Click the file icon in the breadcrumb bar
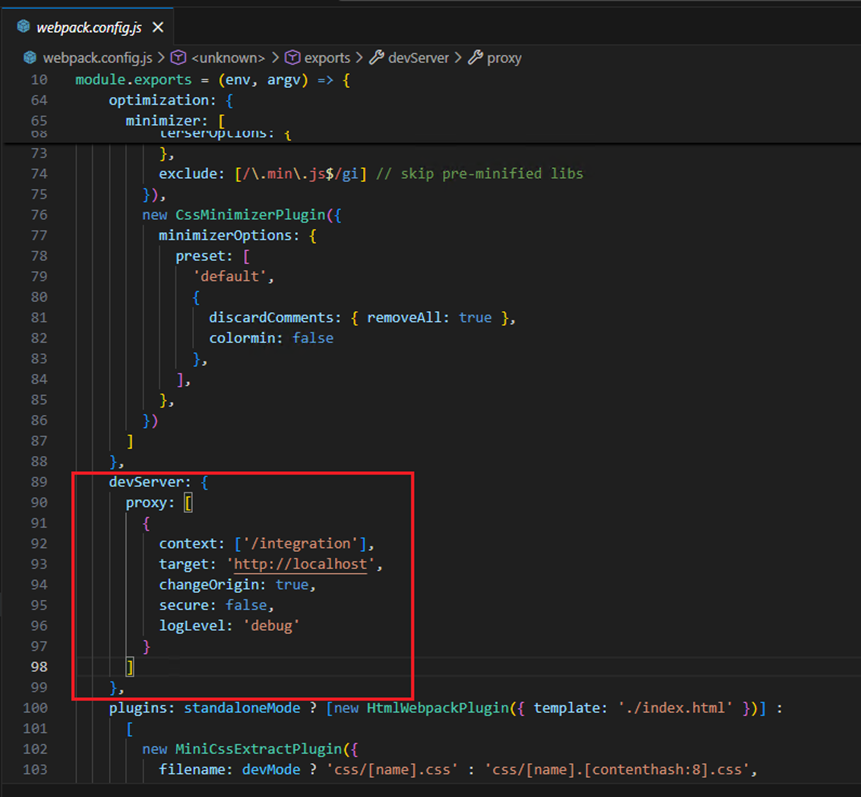The height and width of the screenshot is (797, 861). pyautogui.click(x=30, y=58)
